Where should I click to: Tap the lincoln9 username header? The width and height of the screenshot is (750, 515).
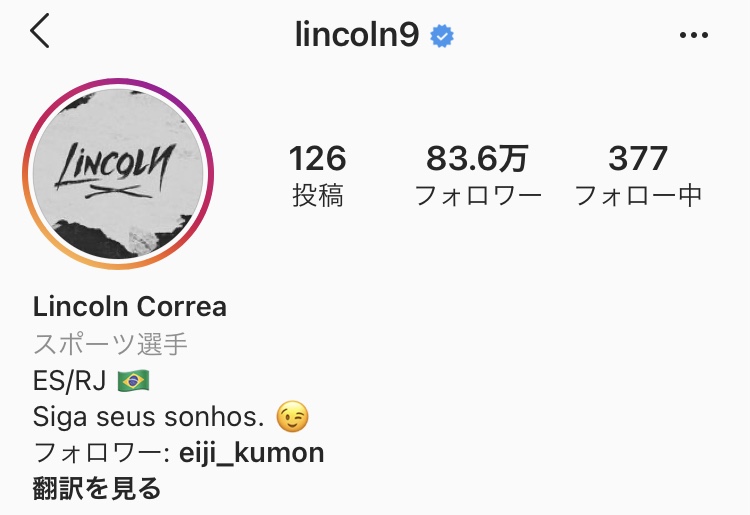tap(357, 34)
